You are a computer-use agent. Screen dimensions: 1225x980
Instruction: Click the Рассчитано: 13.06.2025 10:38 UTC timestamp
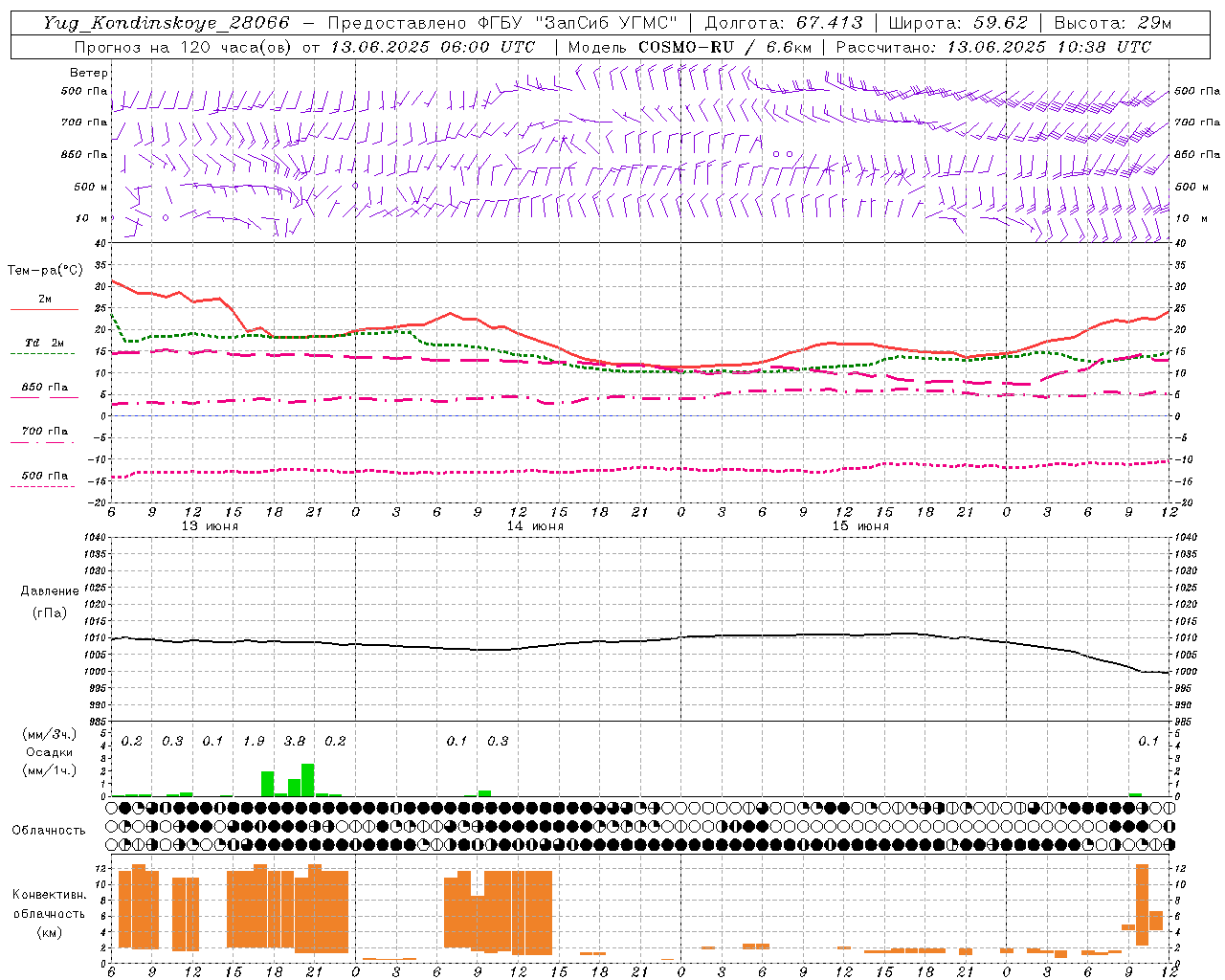coord(993,47)
